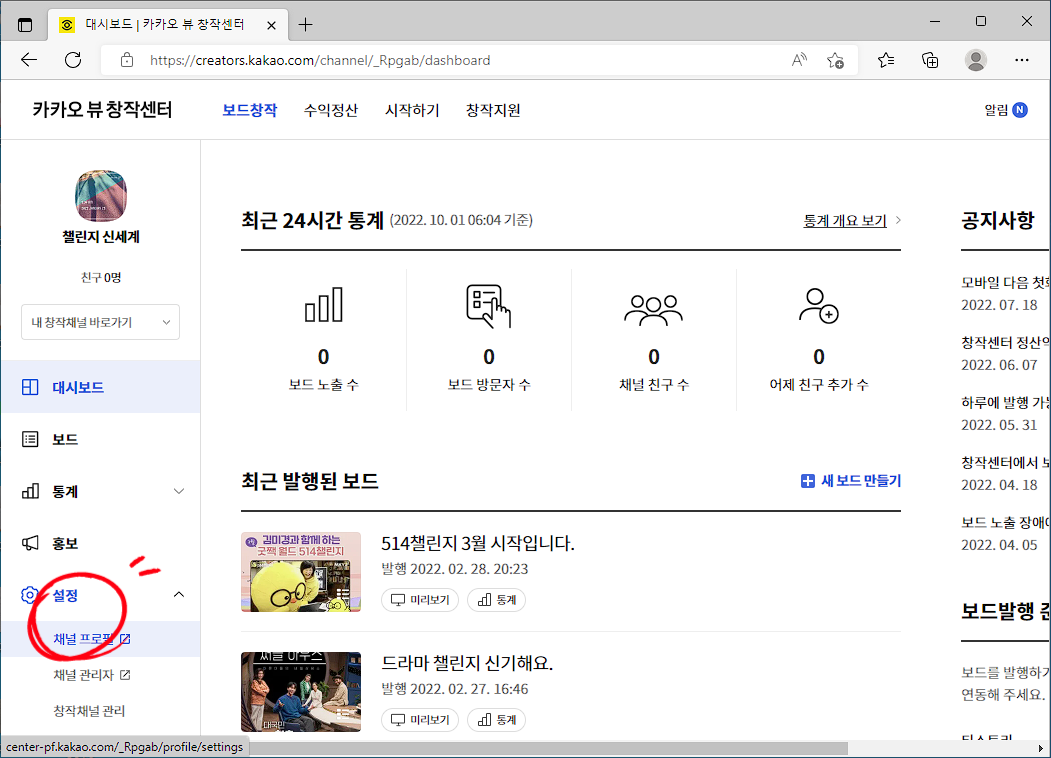Click the browser back arrow
Viewport: 1051px width, 758px height.
click(29, 60)
